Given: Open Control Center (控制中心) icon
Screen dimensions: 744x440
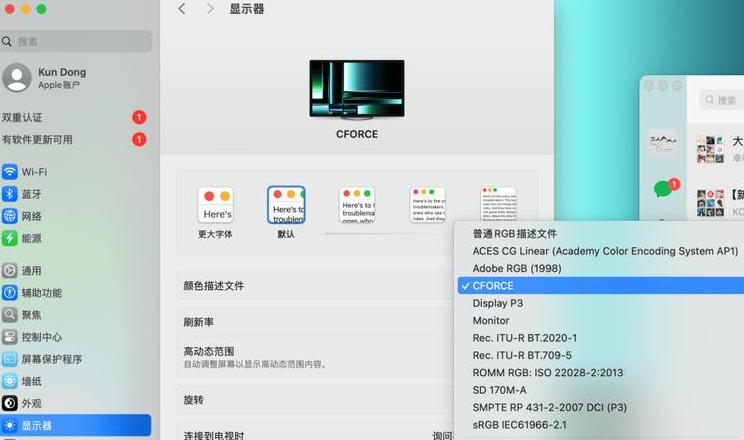Looking at the screenshot, I should point(10,337).
